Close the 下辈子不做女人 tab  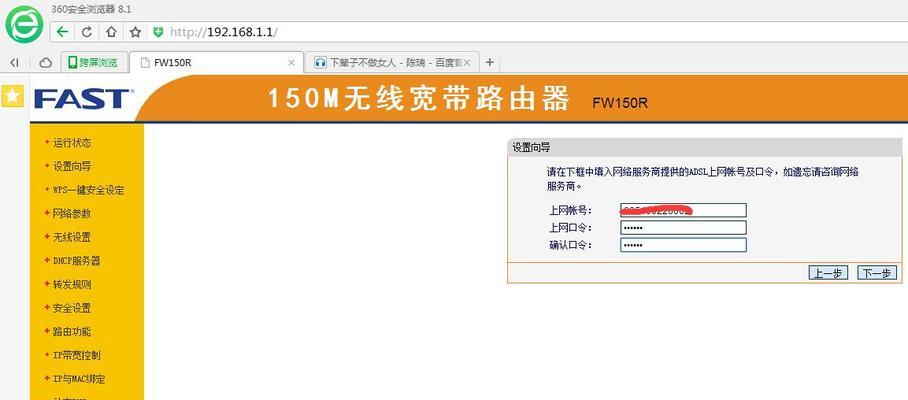coord(468,63)
